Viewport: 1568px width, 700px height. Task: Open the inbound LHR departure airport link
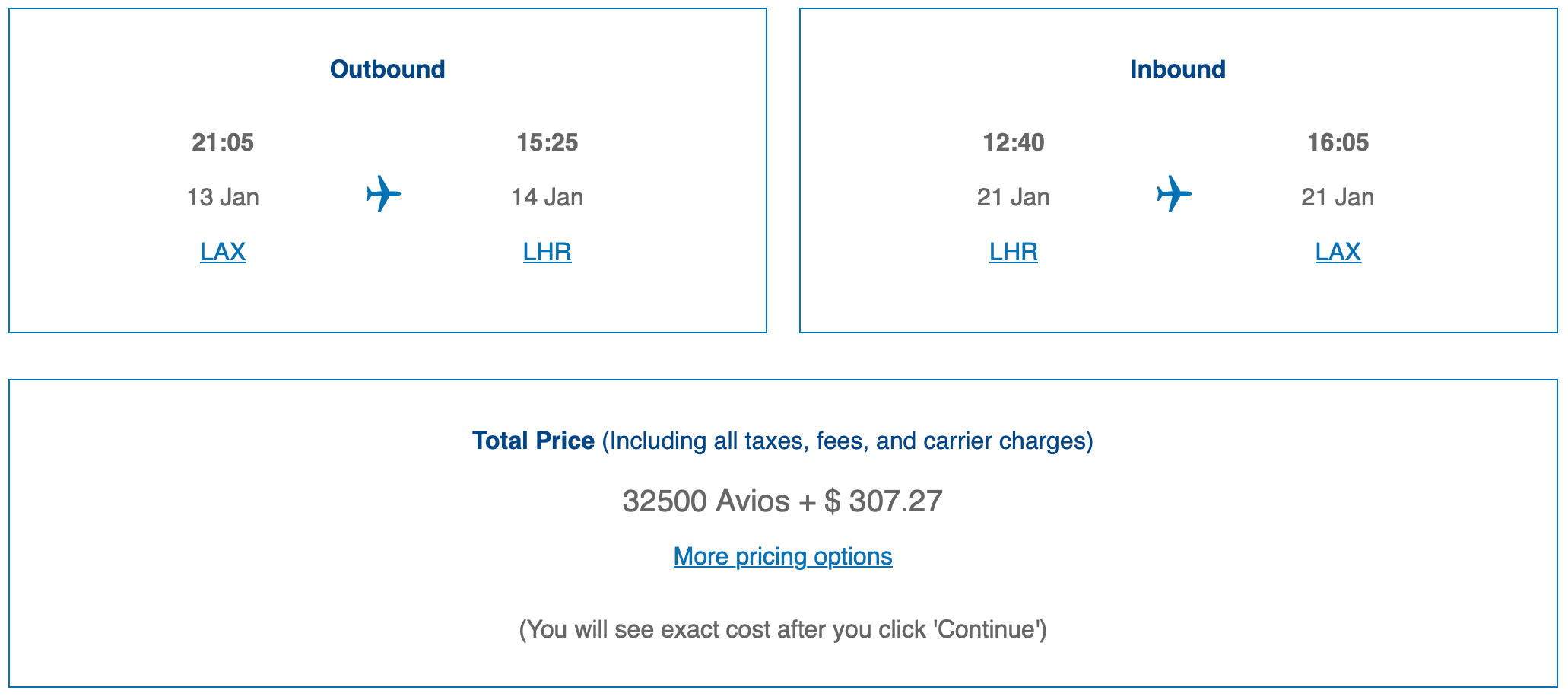pos(1012,251)
